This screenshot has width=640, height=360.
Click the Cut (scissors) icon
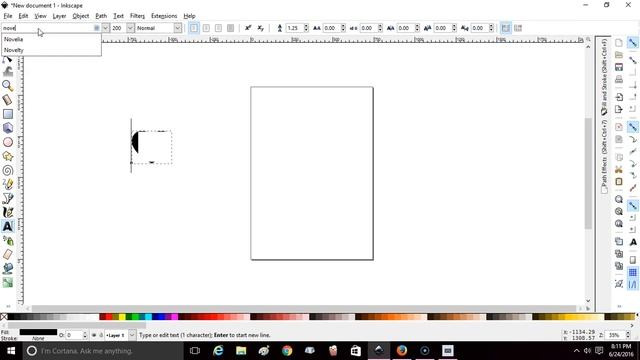pos(619,169)
